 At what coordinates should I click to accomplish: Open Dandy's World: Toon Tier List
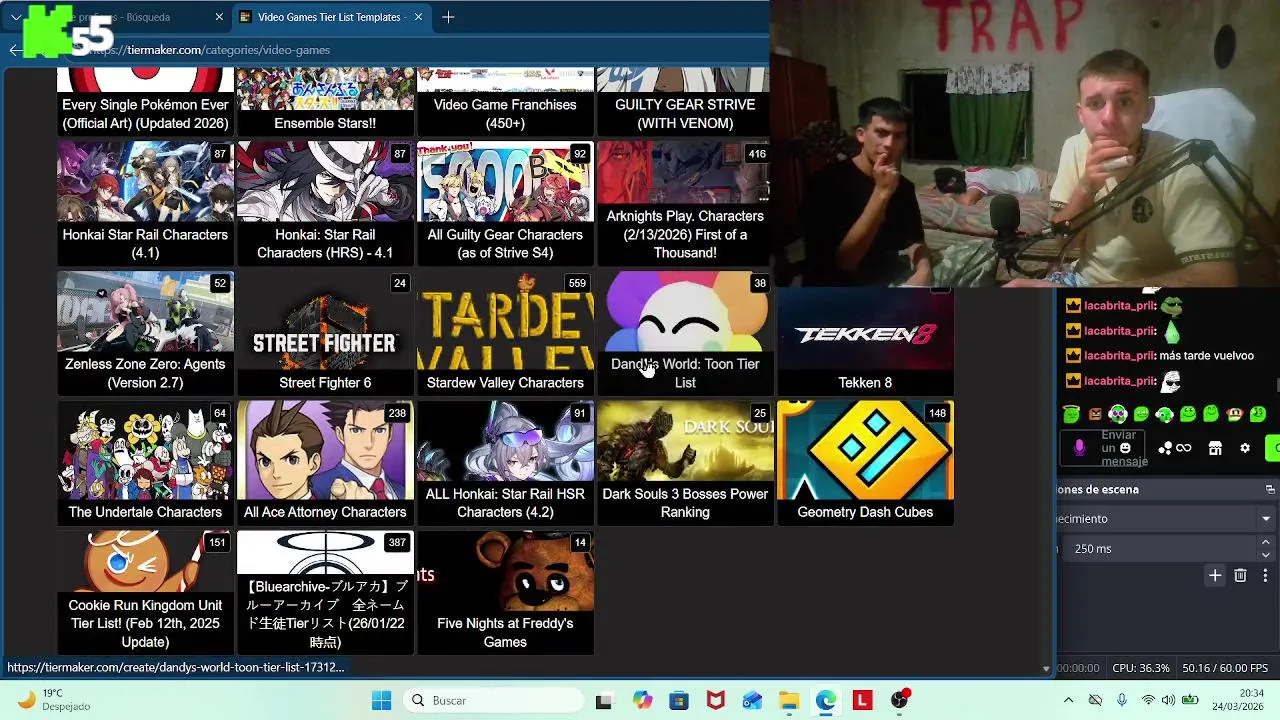685,333
